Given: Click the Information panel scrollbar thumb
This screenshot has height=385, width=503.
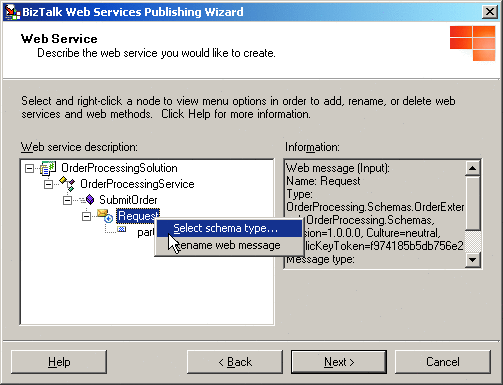Looking at the screenshot, I should tap(472, 203).
